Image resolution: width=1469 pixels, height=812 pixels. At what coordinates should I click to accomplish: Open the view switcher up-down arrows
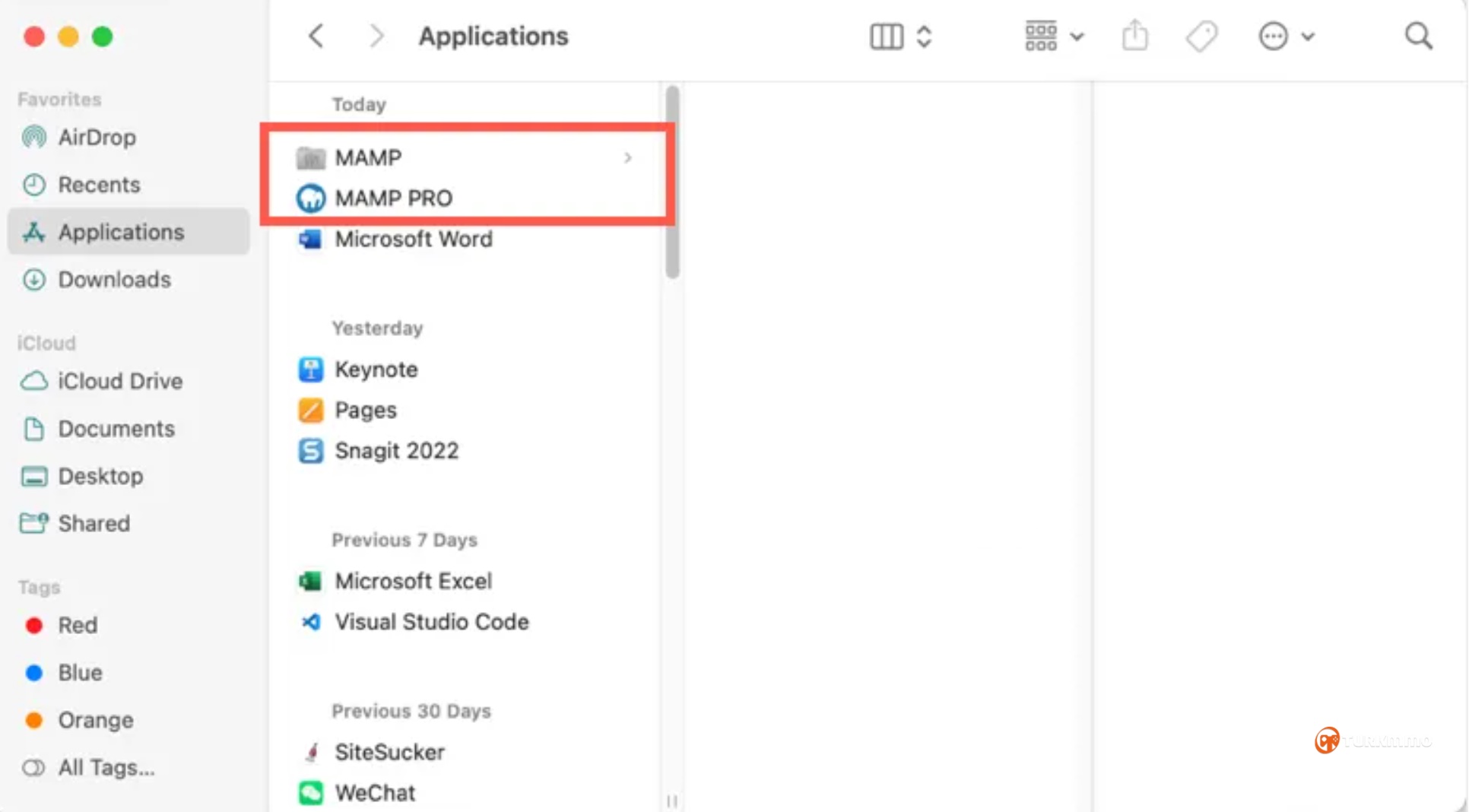[x=924, y=36]
